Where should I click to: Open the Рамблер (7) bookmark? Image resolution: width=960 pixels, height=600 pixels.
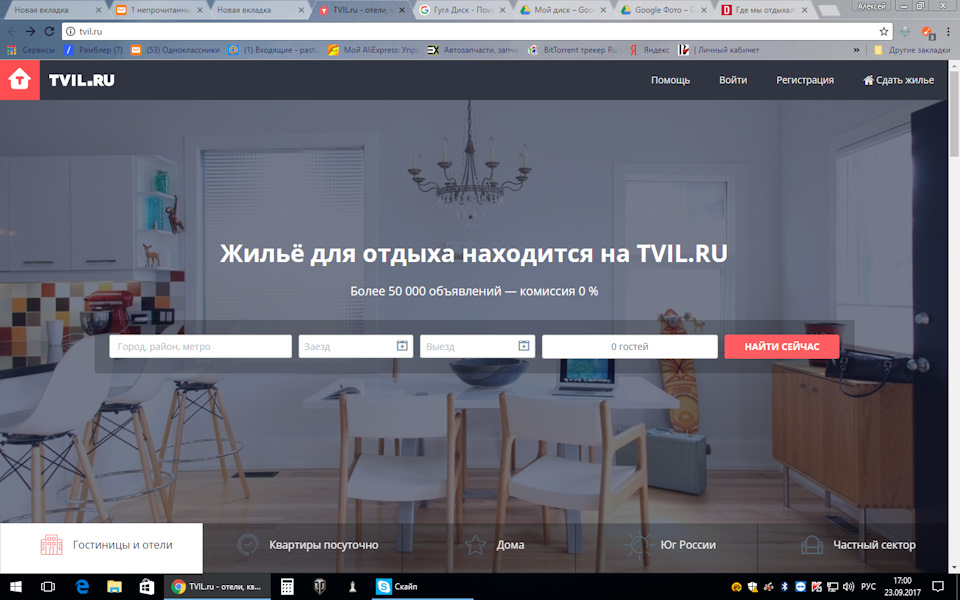coord(93,50)
